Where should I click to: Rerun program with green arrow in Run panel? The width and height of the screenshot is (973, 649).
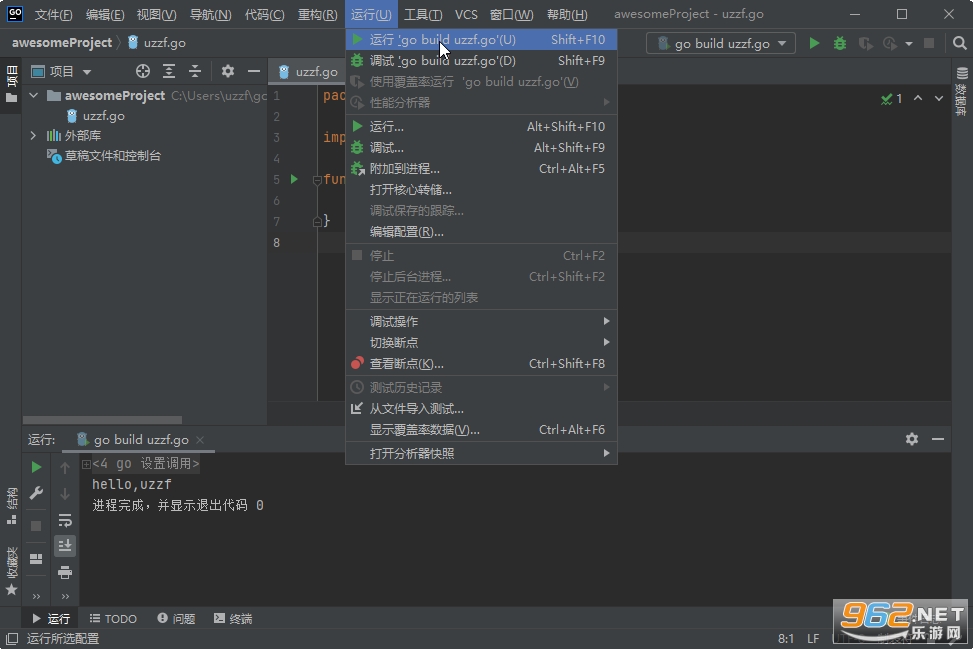point(36,467)
